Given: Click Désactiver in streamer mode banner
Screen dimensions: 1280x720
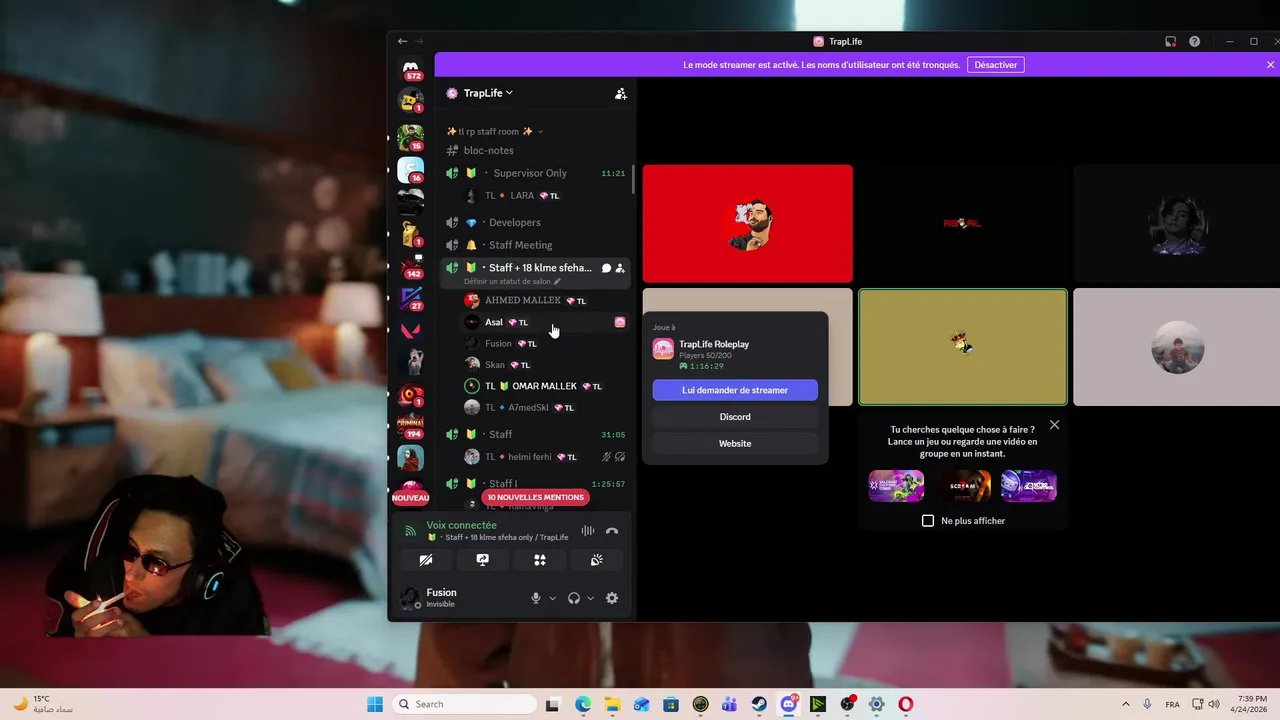Looking at the screenshot, I should point(996,65).
